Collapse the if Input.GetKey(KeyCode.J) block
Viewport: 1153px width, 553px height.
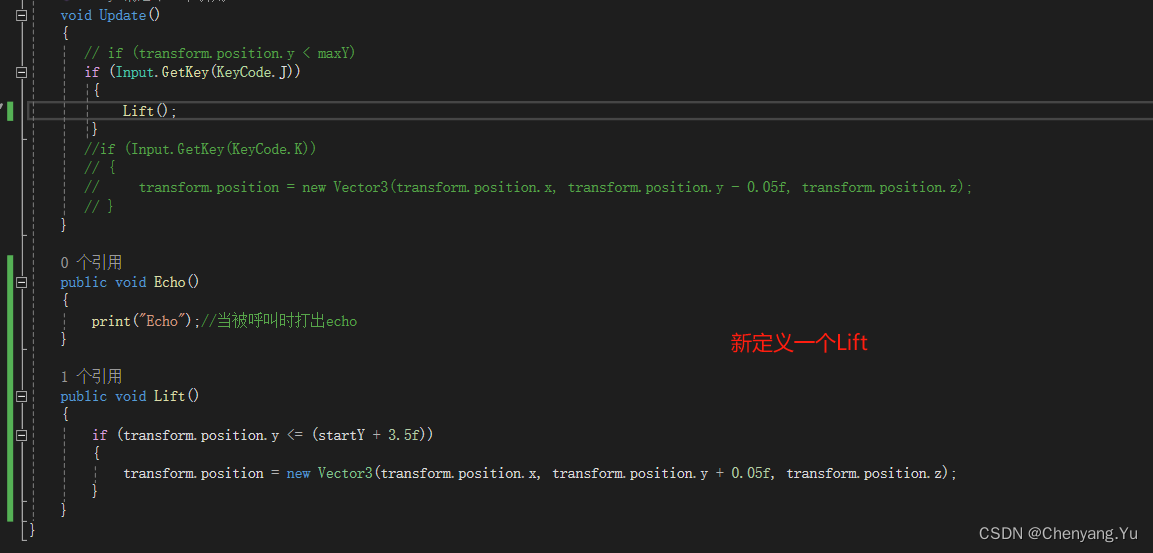coord(21,72)
